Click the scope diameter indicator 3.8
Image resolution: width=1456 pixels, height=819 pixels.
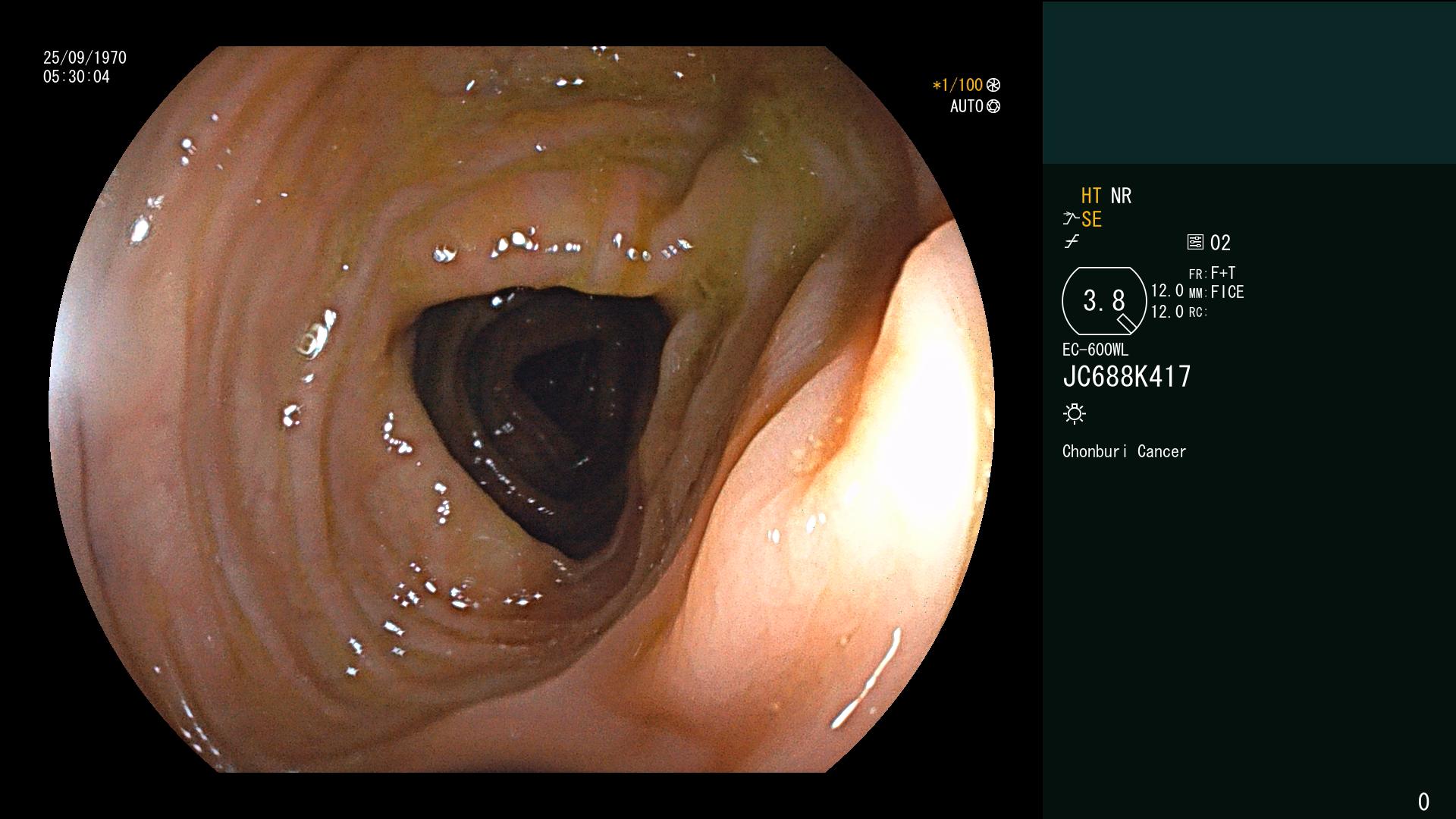point(1104,301)
